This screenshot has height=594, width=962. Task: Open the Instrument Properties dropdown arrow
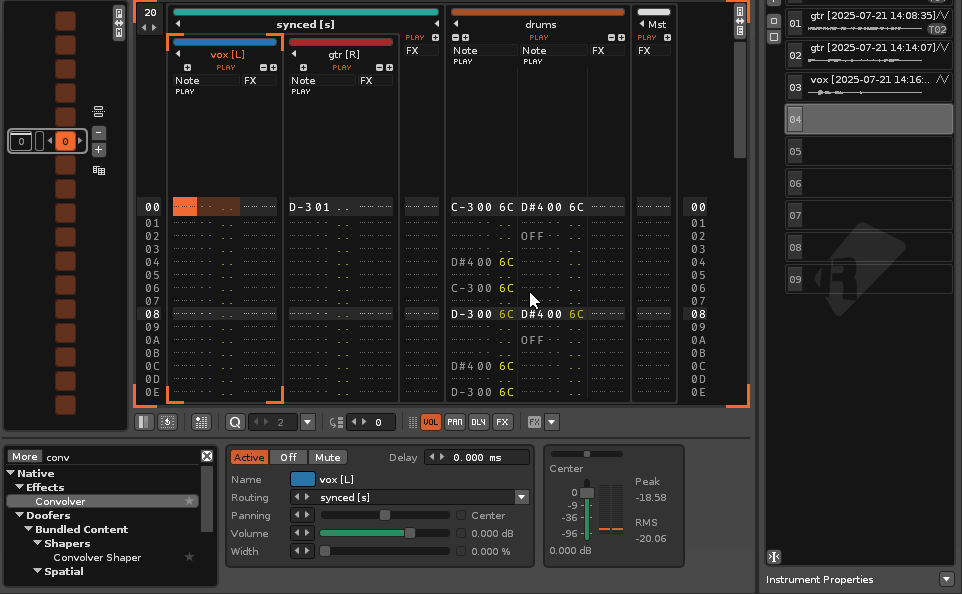(x=947, y=579)
